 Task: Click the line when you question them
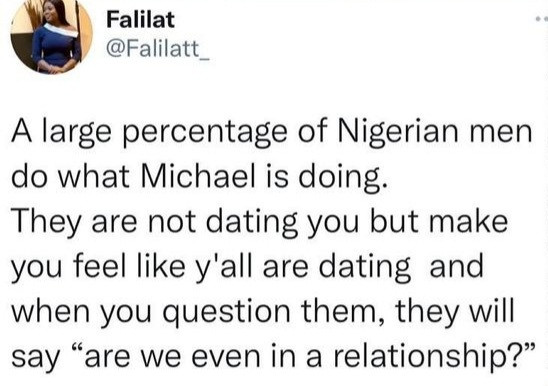click(263, 310)
